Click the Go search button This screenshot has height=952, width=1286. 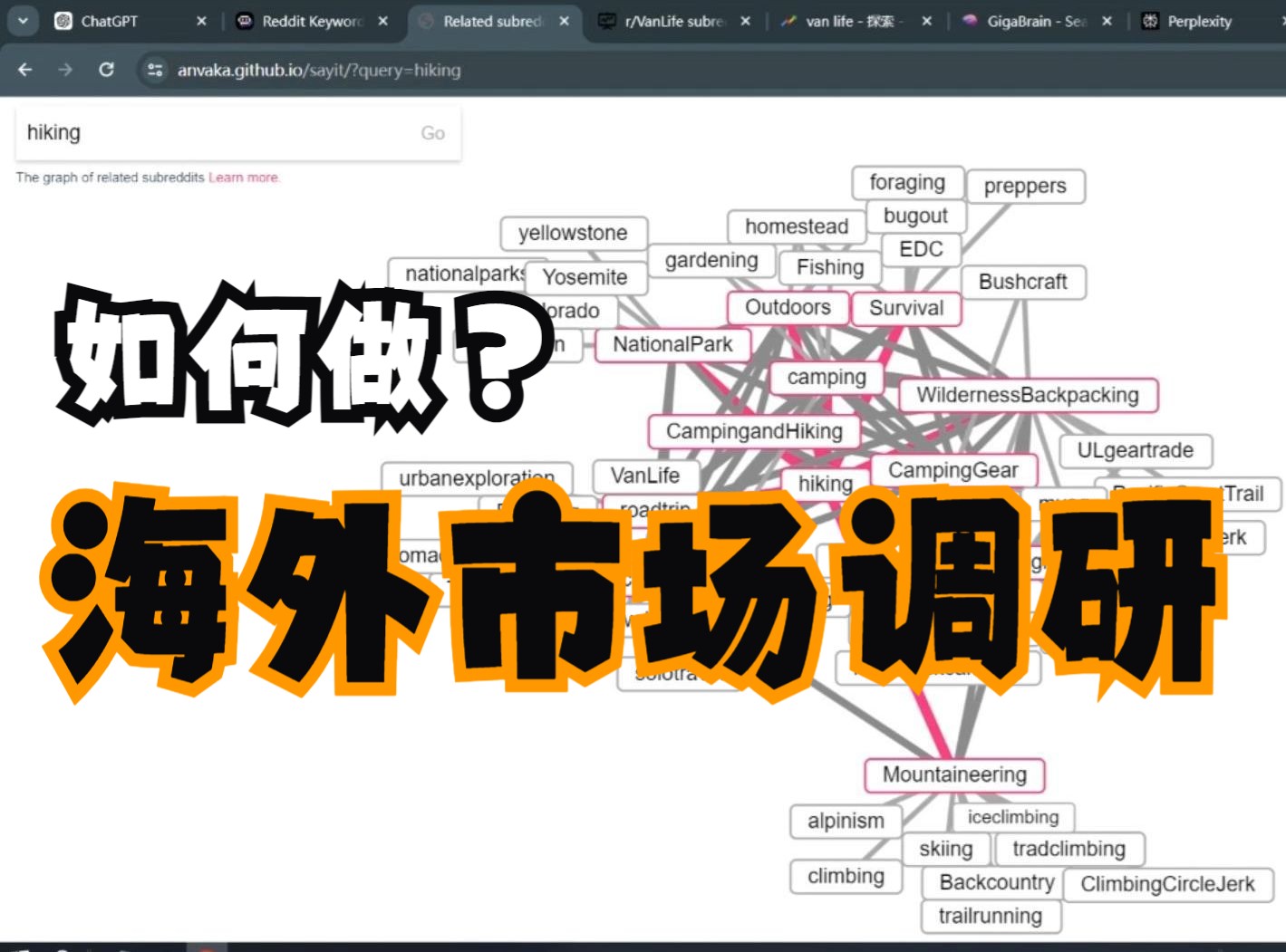pos(432,133)
